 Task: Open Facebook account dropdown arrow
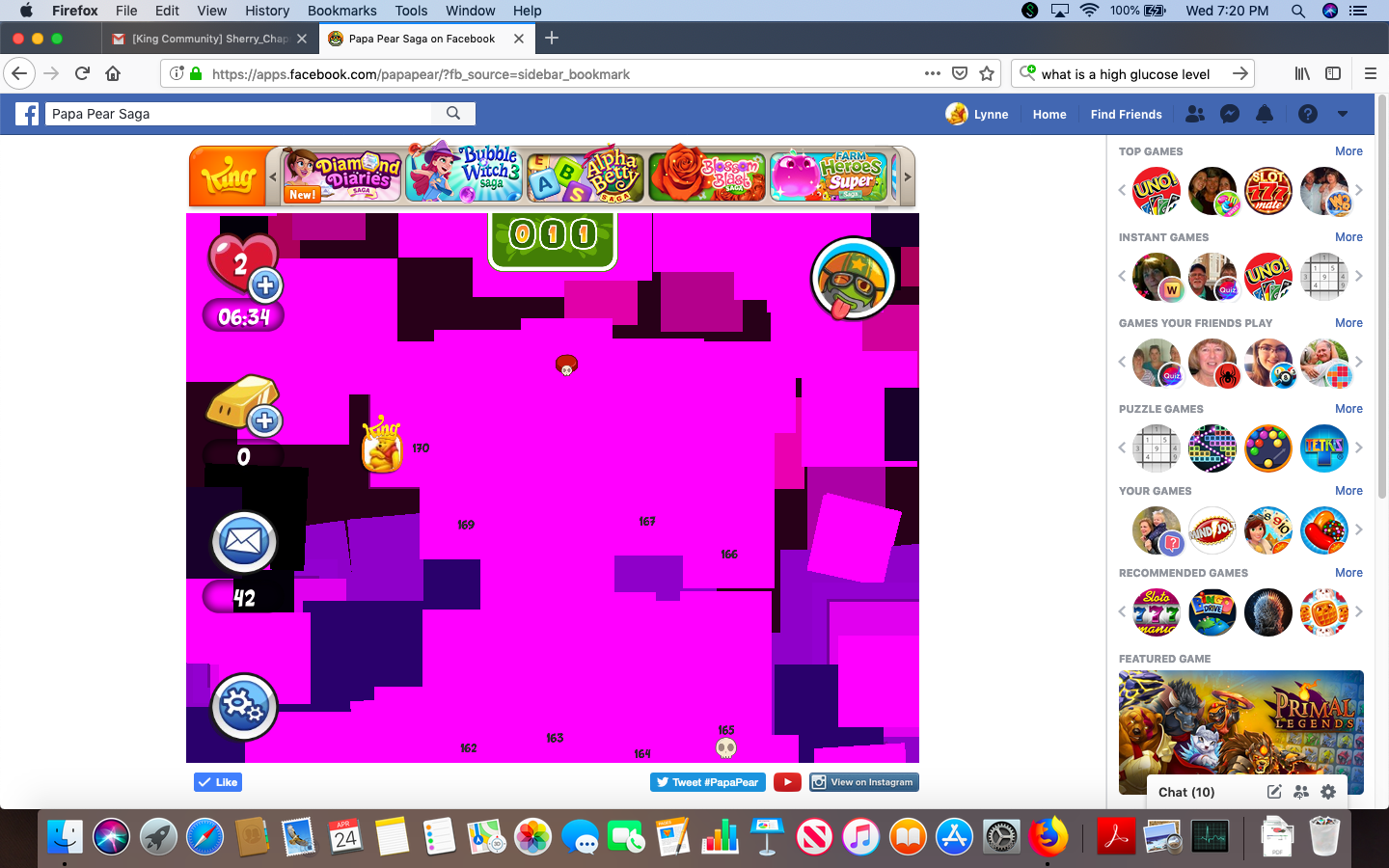click(x=1343, y=114)
